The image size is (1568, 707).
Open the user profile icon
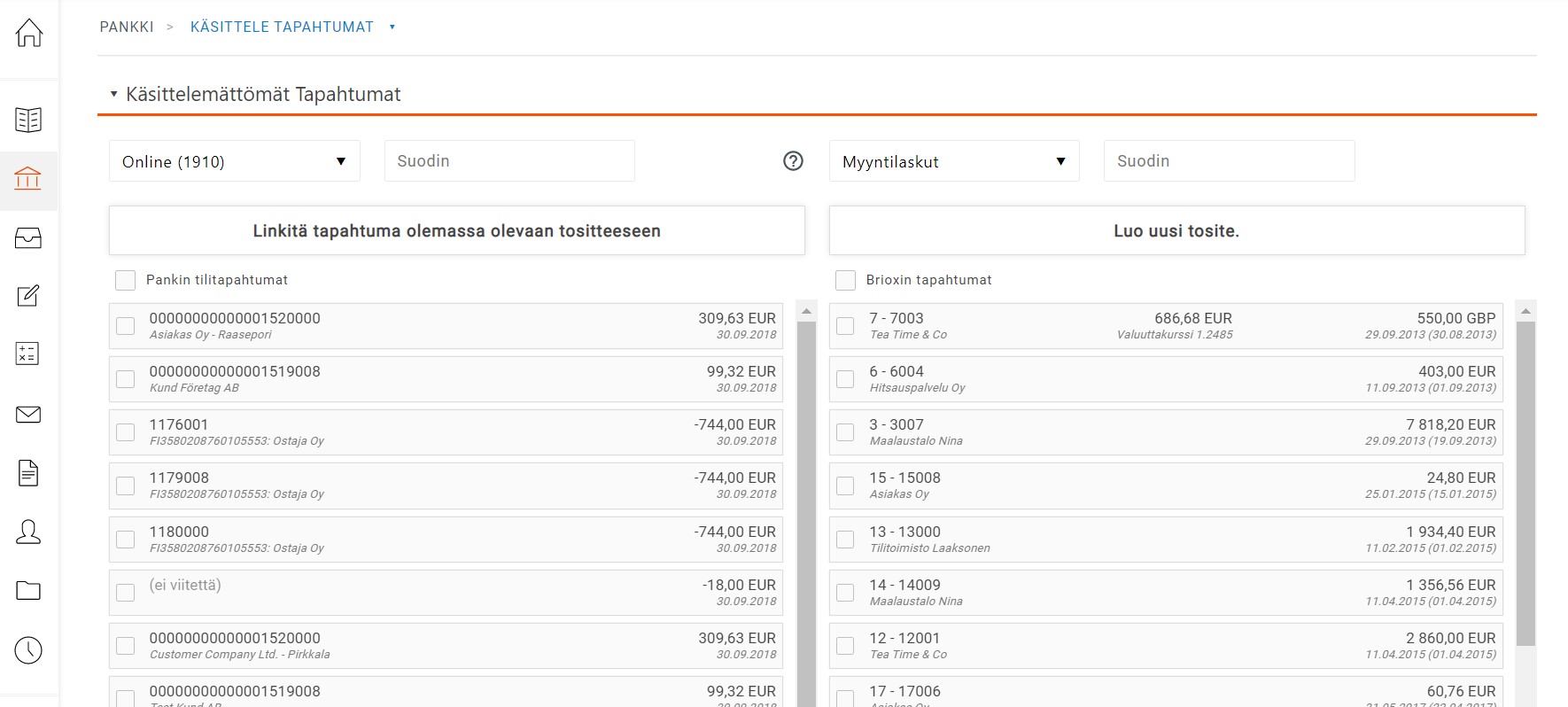[x=28, y=532]
